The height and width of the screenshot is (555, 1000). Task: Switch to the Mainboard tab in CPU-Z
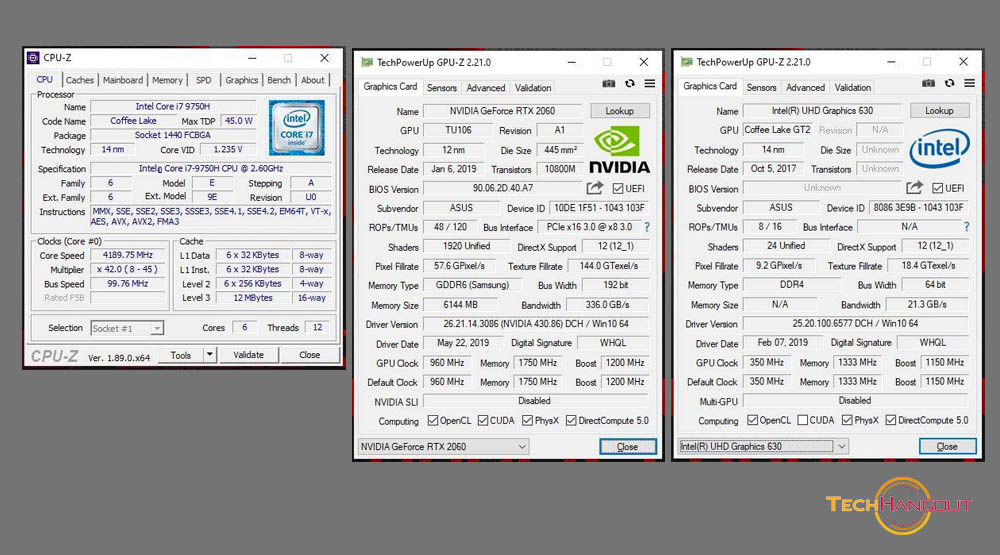(123, 80)
